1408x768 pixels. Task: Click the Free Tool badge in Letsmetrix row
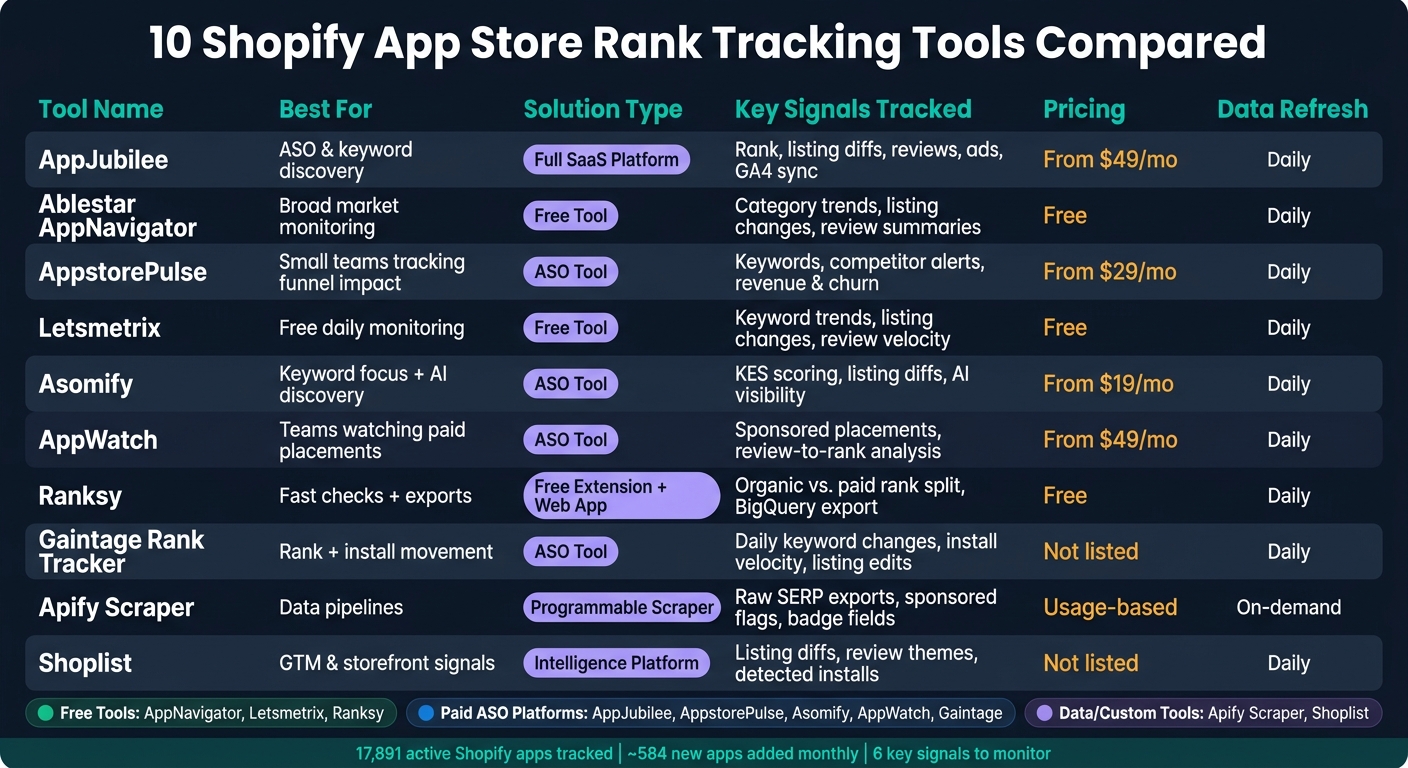pyautogui.click(x=570, y=328)
